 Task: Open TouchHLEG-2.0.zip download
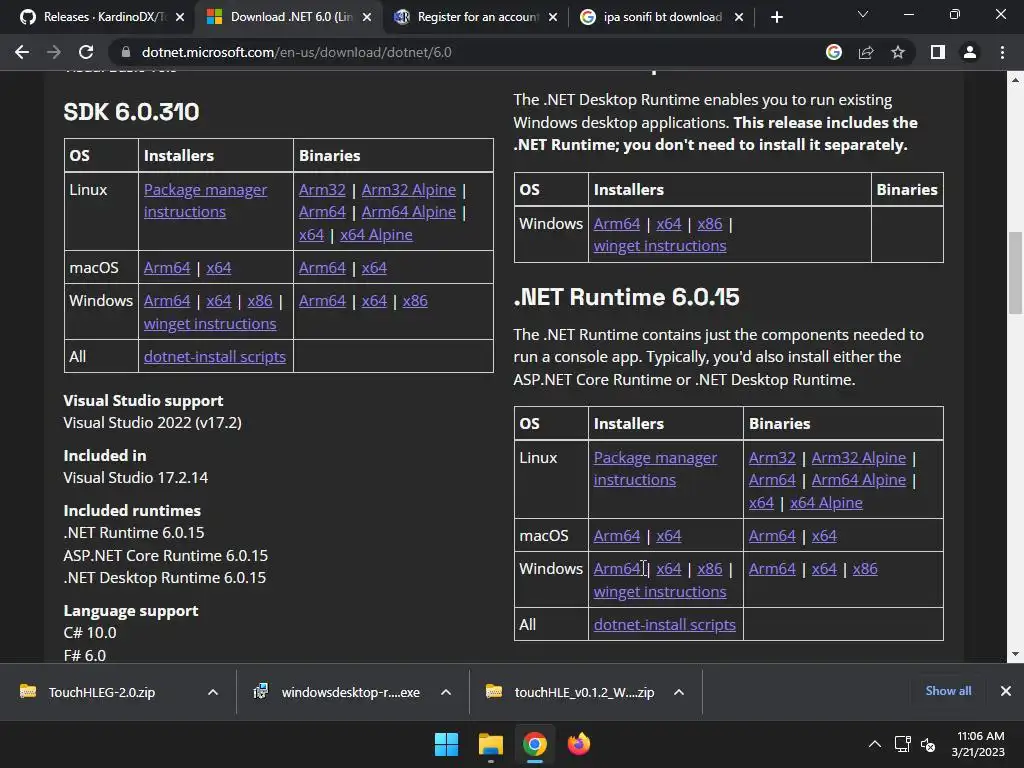101,692
